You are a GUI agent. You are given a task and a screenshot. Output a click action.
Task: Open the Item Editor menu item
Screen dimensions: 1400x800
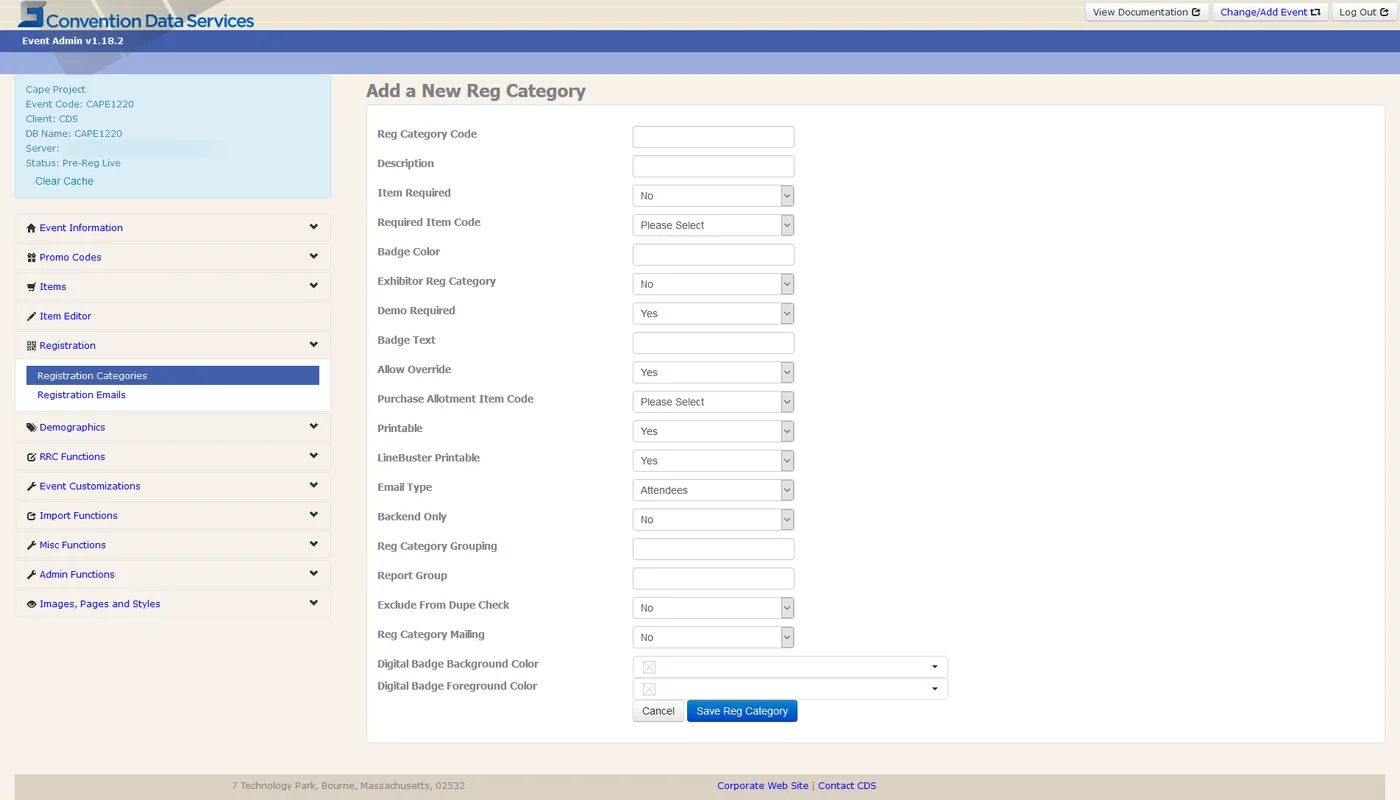click(x=65, y=316)
